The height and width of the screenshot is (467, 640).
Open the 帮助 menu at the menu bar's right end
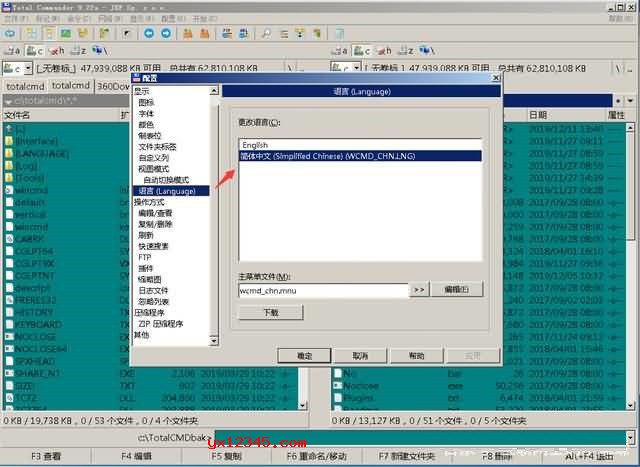[x=620, y=19]
